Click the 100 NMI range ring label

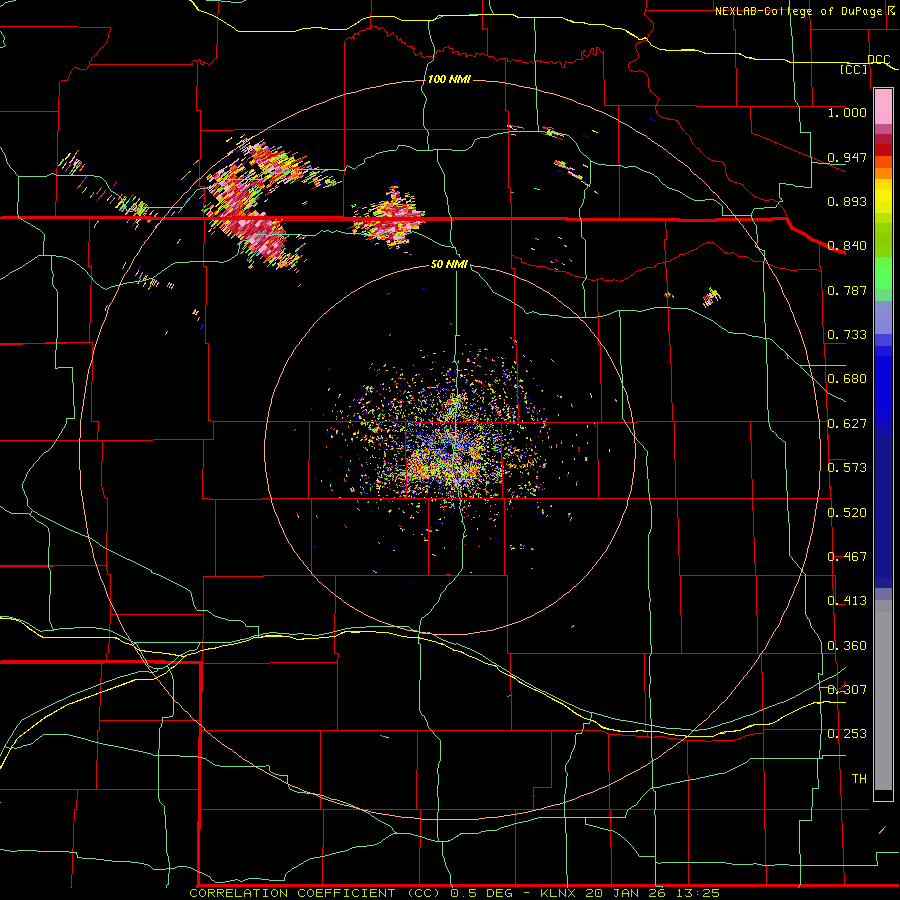[449, 79]
